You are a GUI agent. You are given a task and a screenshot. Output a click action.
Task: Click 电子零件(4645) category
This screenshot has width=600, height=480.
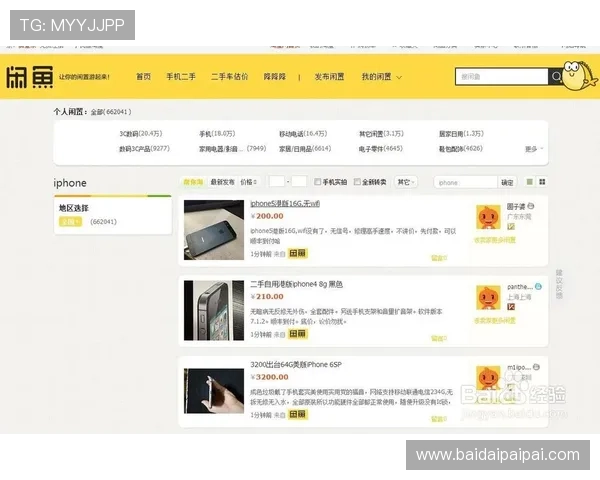pyautogui.click(x=381, y=149)
